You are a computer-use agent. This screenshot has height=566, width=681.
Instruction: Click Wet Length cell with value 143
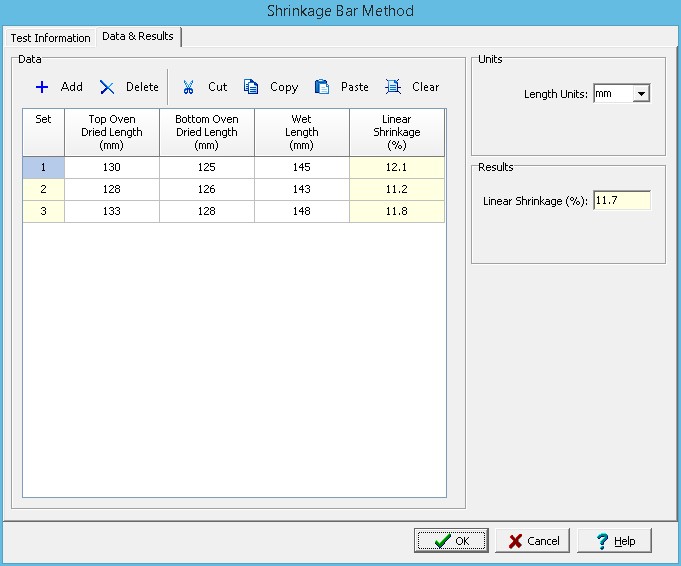point(302,190)
